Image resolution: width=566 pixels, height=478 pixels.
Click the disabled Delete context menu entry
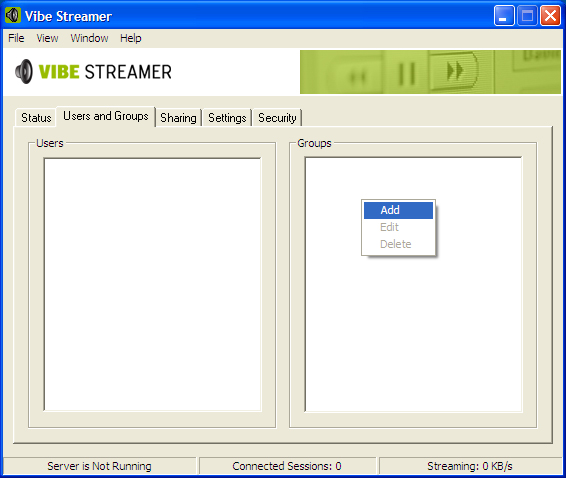click(x=398, y=244)
